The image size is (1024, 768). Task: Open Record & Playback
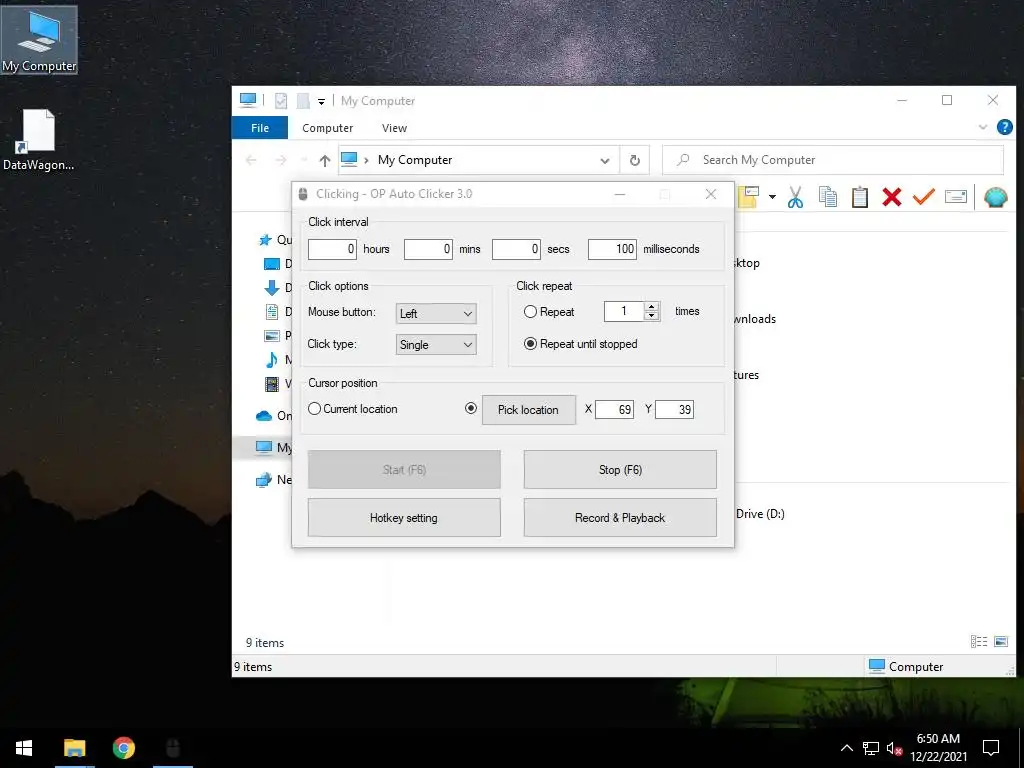pos(620,518)
